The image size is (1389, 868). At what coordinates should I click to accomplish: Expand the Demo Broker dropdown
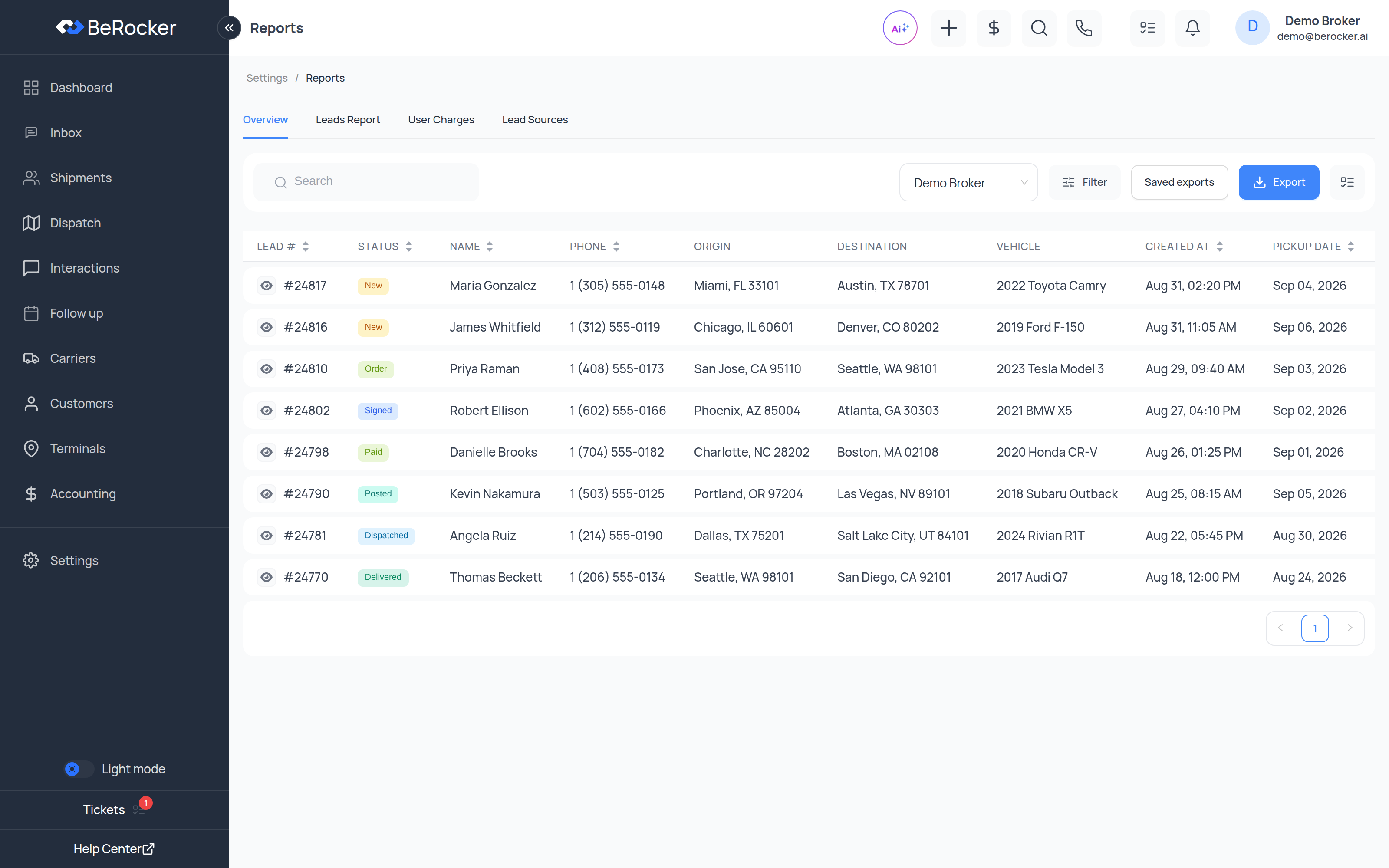point(968,183)
